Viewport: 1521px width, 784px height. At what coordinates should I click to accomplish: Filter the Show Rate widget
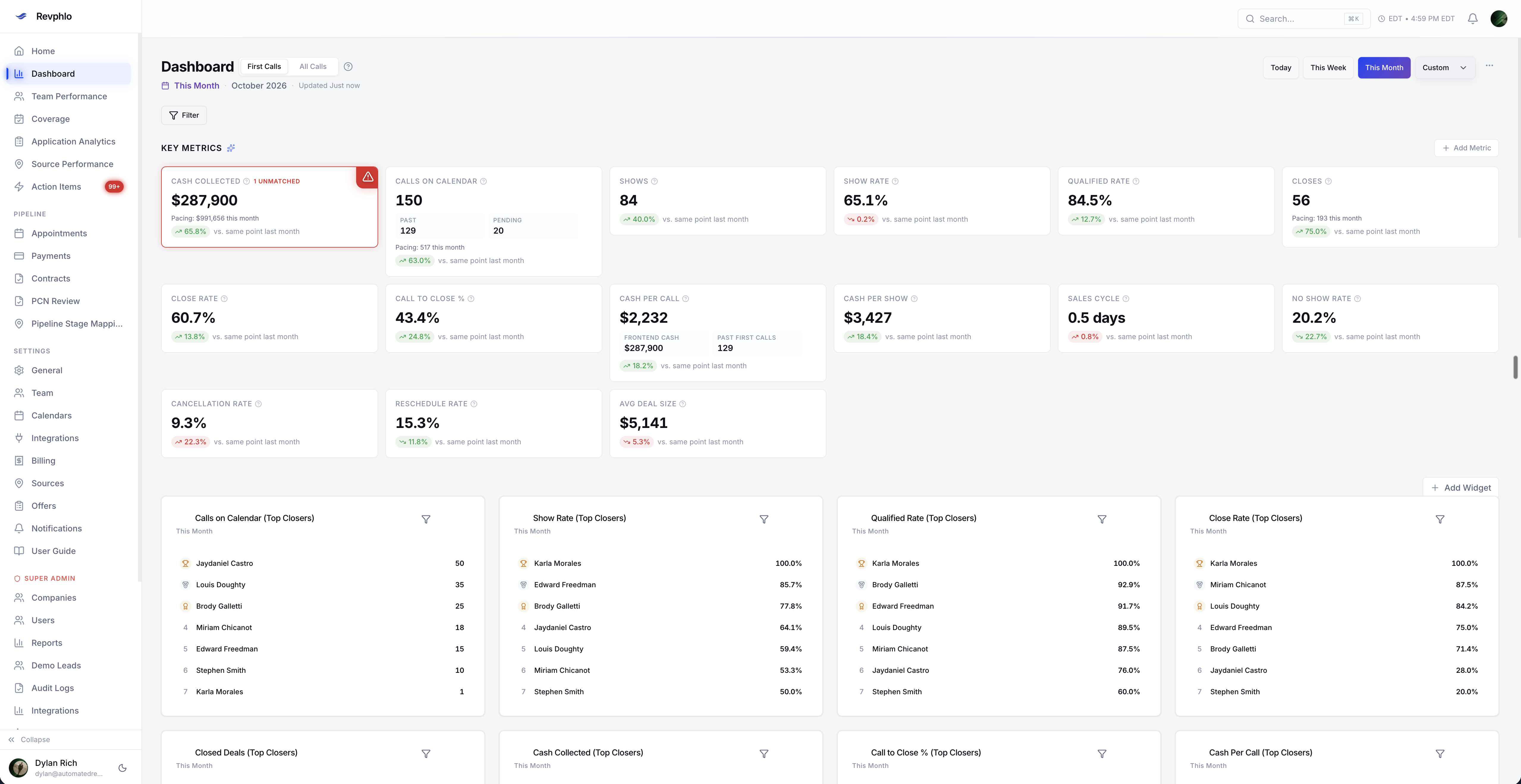click(763, 519)
